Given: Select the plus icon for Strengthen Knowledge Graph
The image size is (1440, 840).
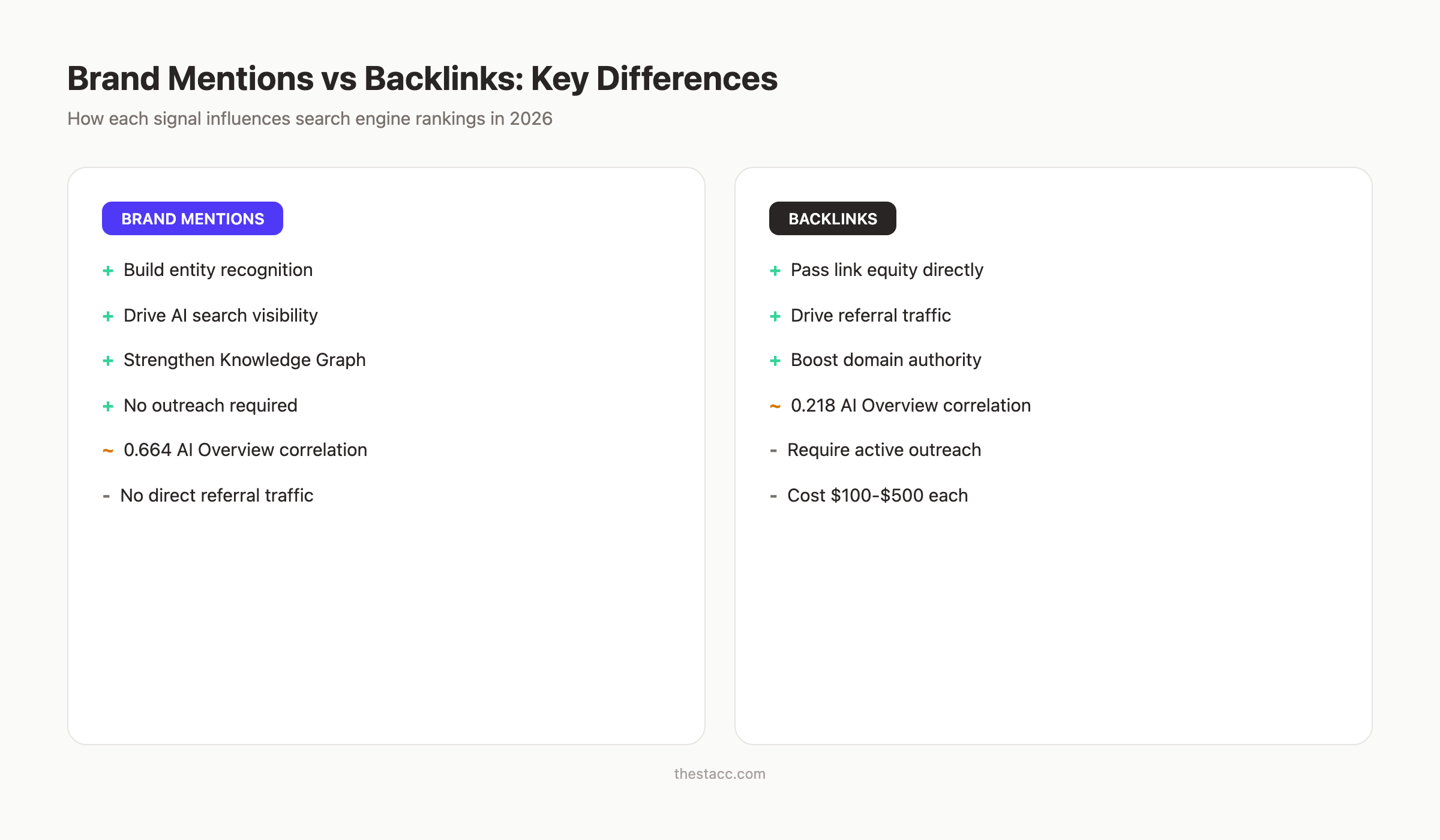Looking at the screenshot, I should pos(108,361).
